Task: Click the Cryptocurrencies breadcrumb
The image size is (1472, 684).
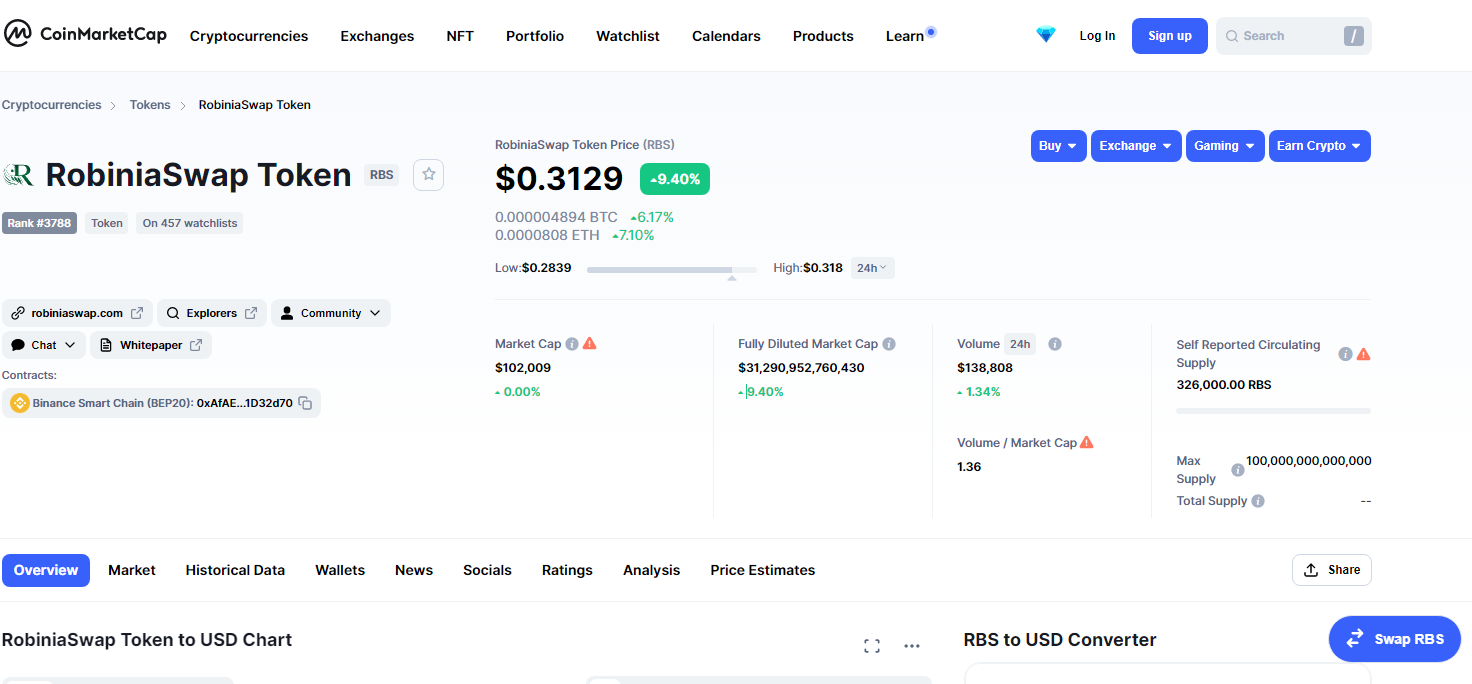Action: tap(52, 105)
